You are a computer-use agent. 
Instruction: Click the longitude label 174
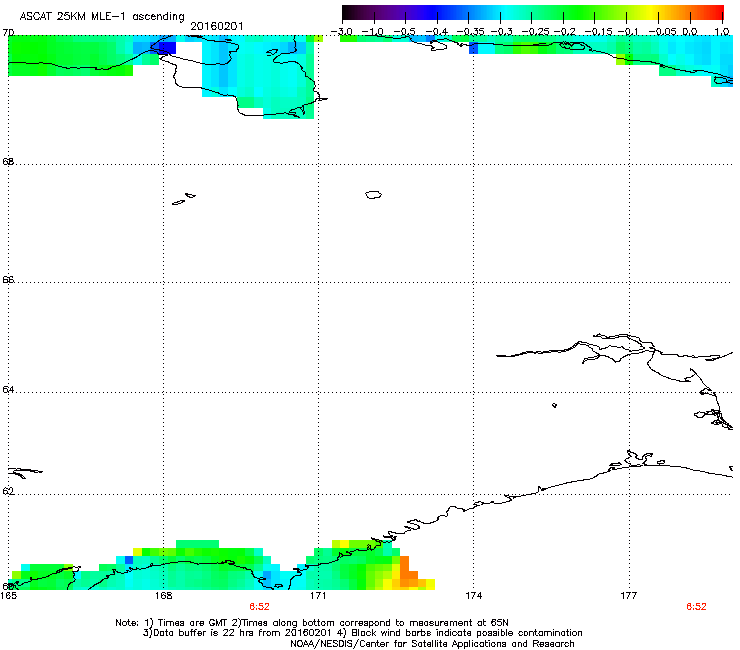point(473,596)
